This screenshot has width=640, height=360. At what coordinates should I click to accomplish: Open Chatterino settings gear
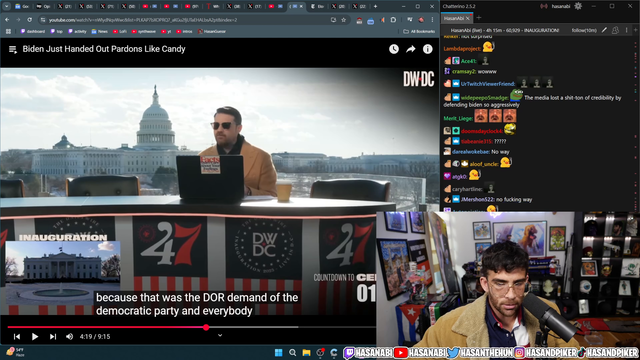(578, 6)
